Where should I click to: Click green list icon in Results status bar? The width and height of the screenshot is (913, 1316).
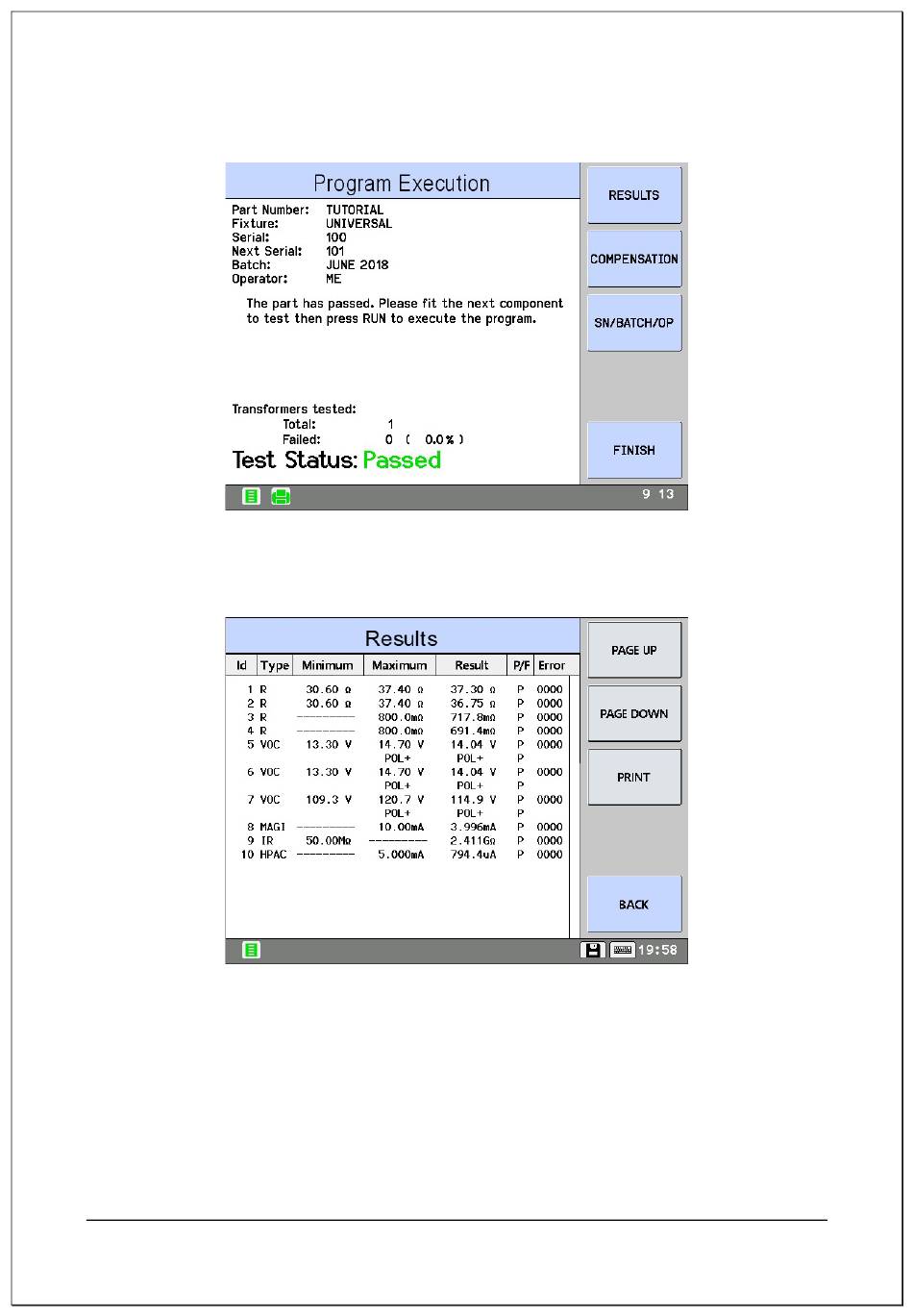251,950
